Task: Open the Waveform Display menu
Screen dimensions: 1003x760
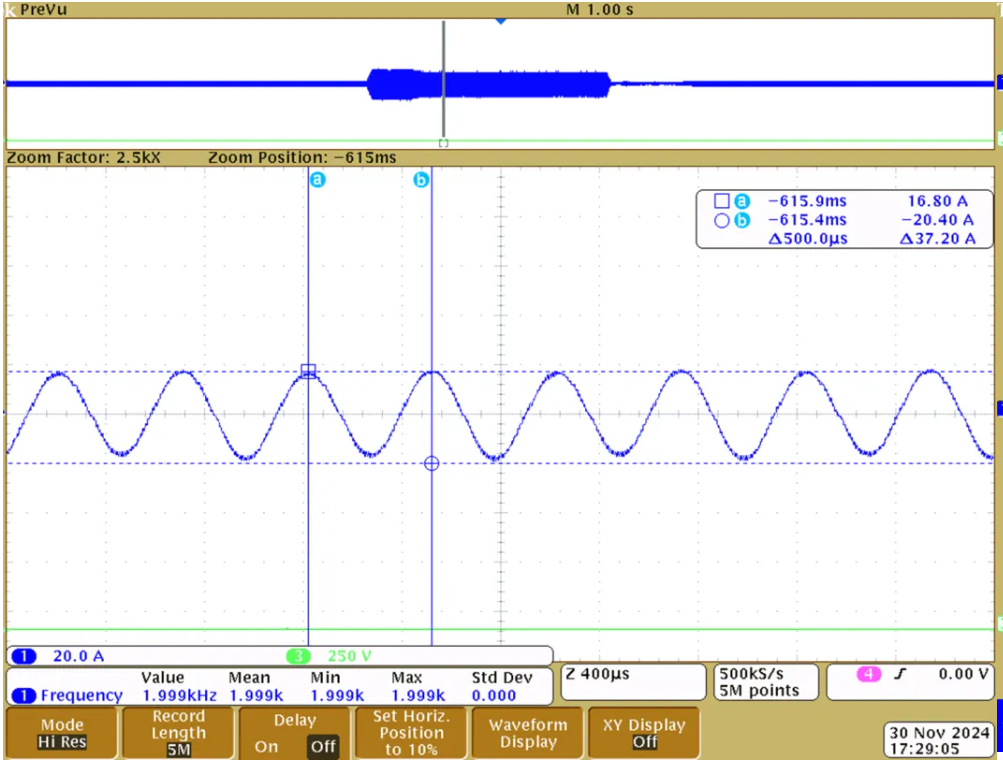Action: 528,733
